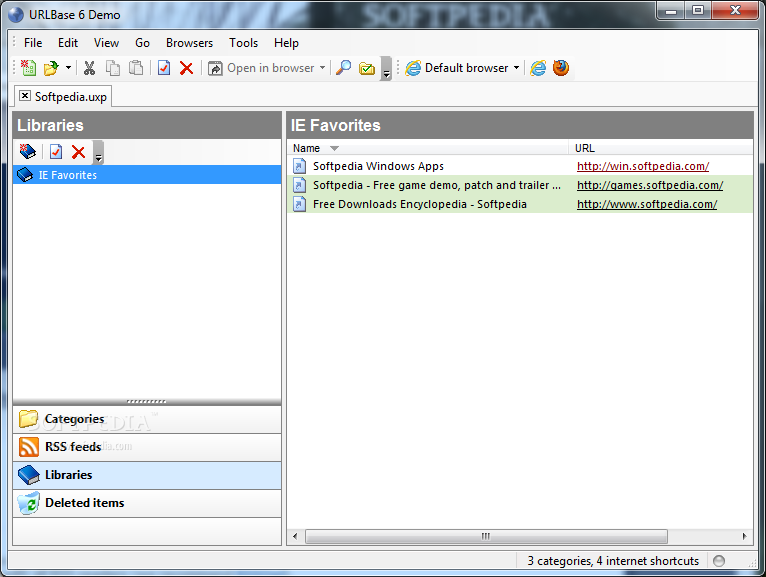Image resolution: width=766 pixels, height=577 pixels.
Task: Open the Libraries toolbar overflow options
Action: (98, 152)
